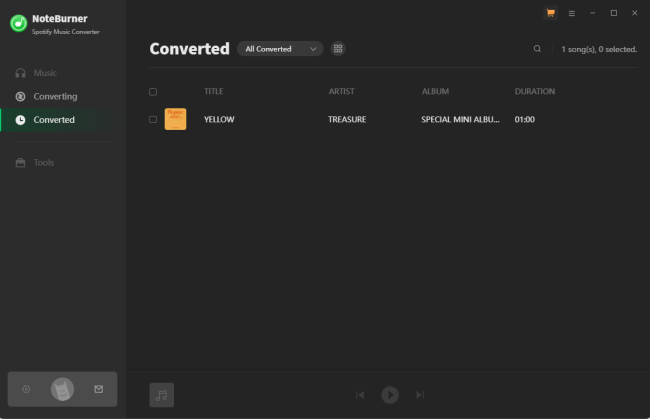Sort by ALBUM column header
650x419 pixels.
pyautogui.click(x=435, y=92)
